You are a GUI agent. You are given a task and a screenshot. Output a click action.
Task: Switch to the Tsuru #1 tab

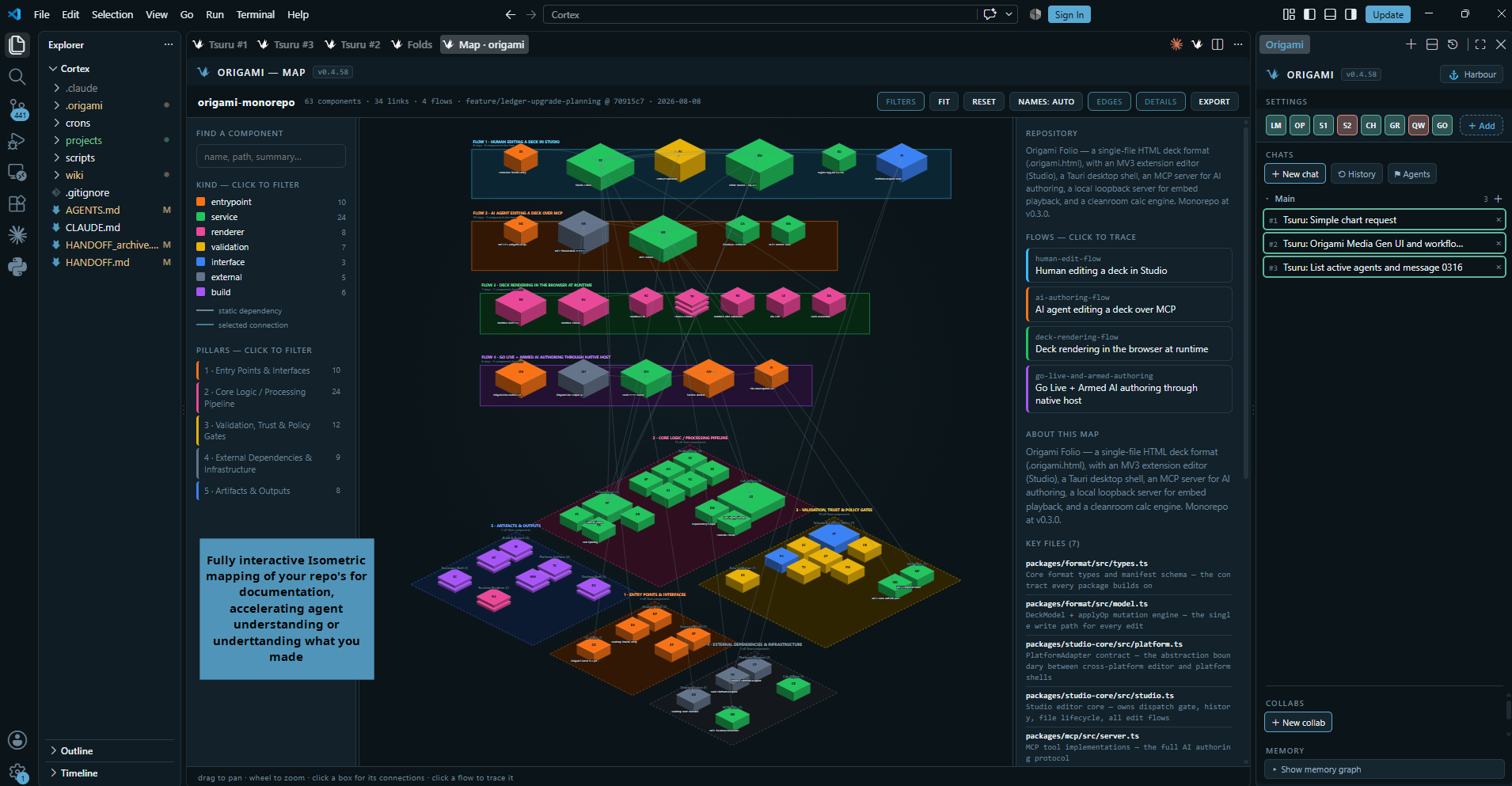[x=221, y=44]
